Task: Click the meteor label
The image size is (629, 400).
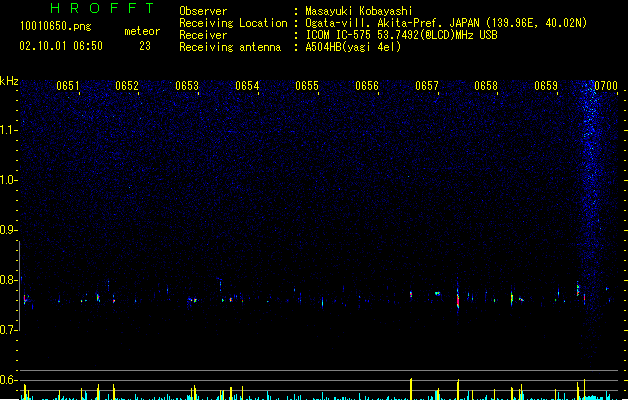Action: 142,31
